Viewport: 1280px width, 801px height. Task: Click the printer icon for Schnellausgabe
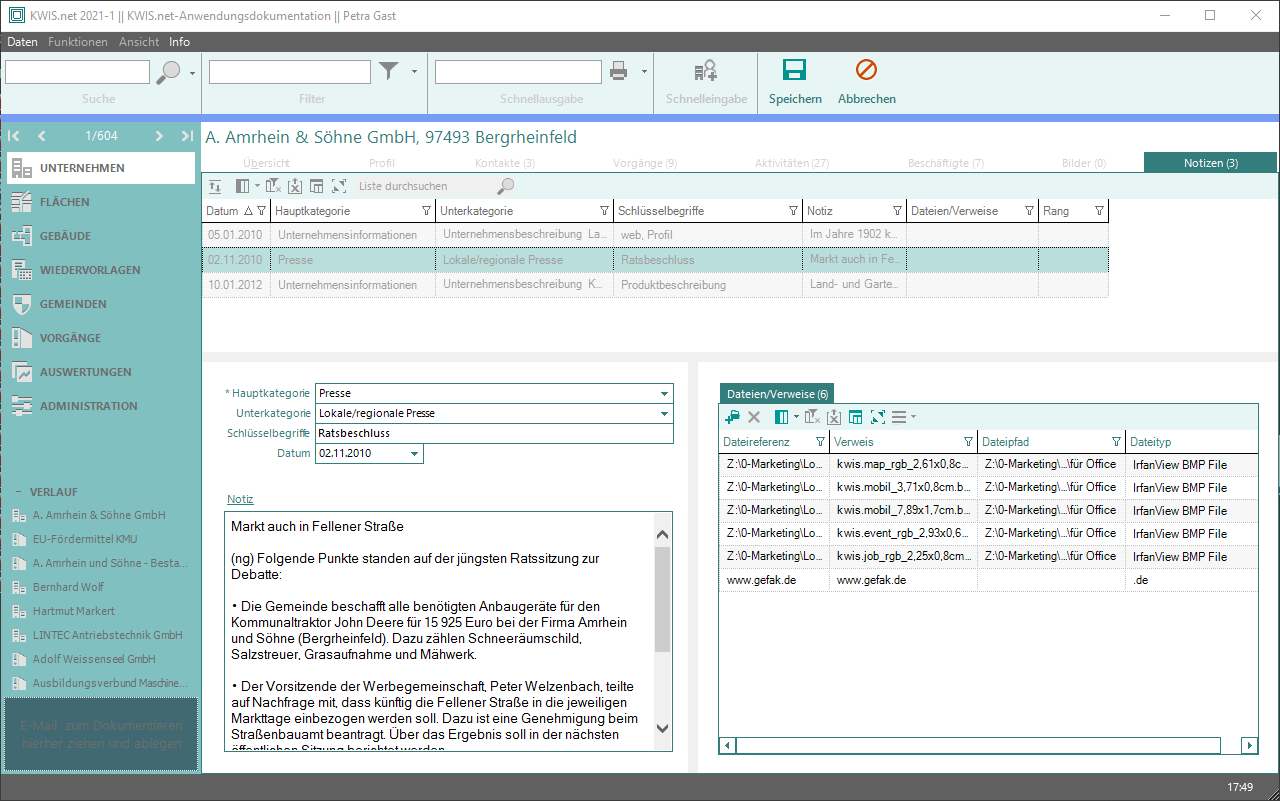point(619,71)
